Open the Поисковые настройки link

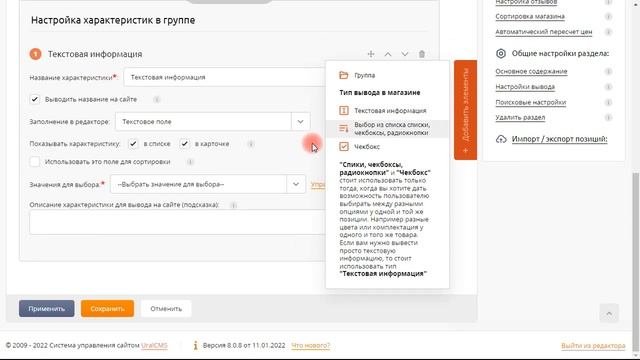(531, 102)
